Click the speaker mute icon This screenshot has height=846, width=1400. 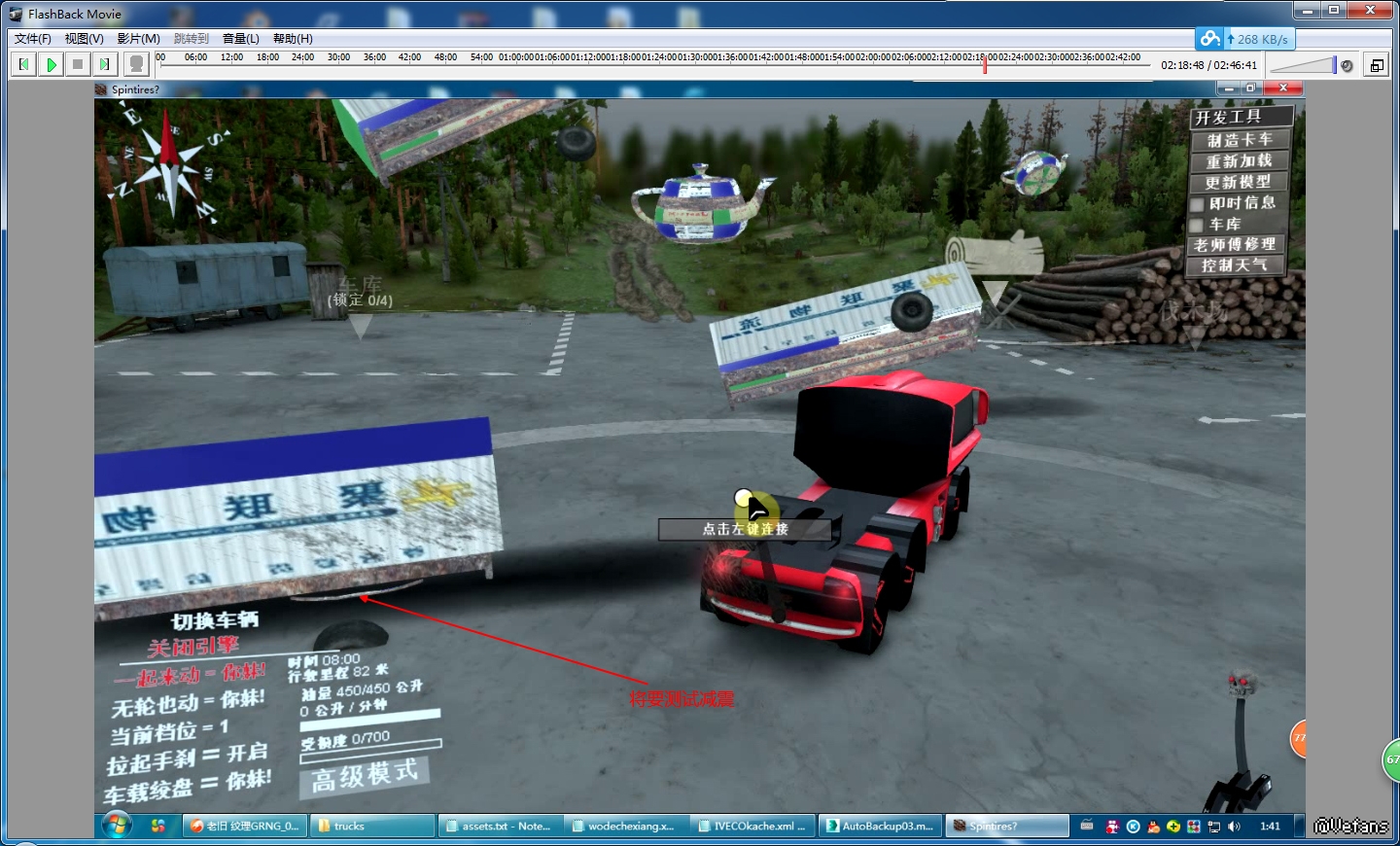click(1347, 65)
